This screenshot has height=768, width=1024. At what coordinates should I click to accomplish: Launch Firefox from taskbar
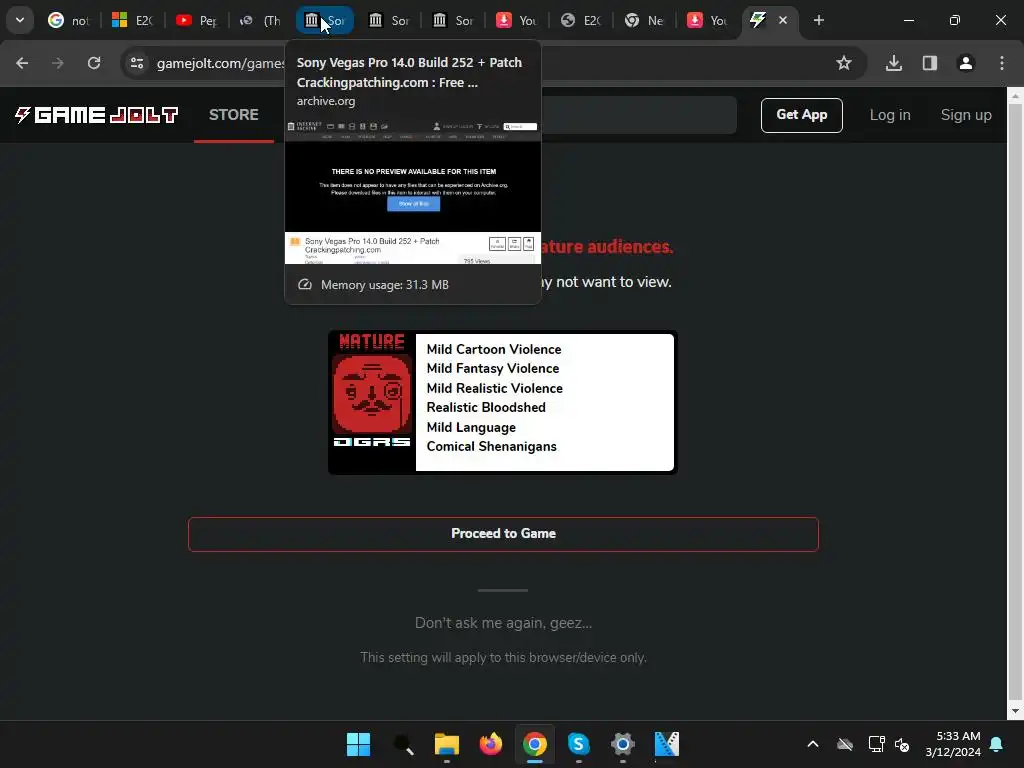pyautogui.click(x=490, y=744)
